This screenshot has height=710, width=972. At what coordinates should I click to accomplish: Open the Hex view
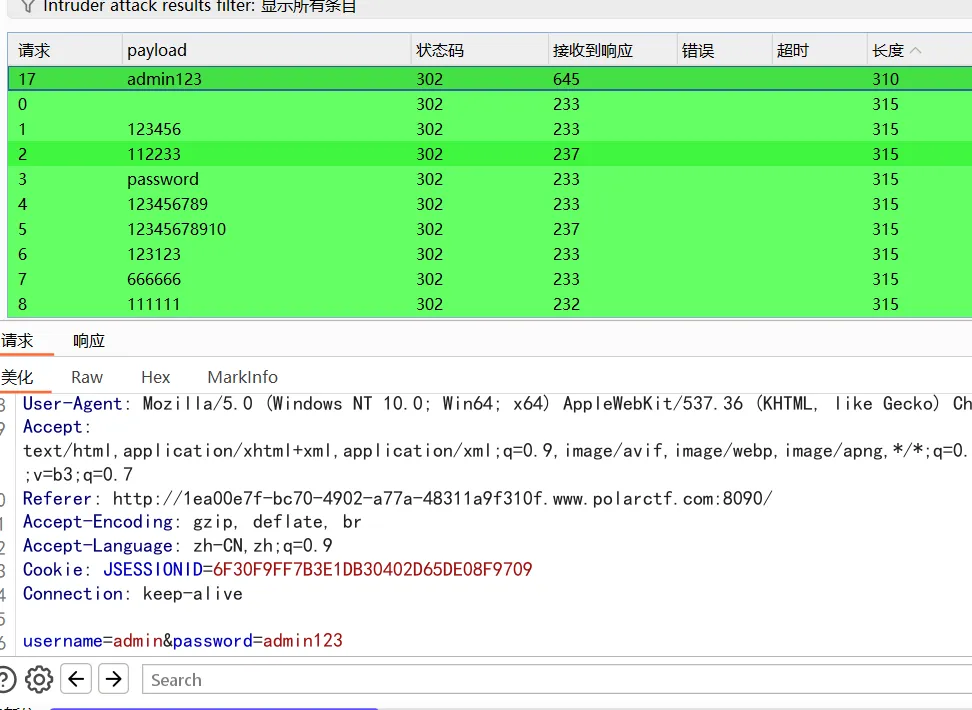tap(155, 377)
